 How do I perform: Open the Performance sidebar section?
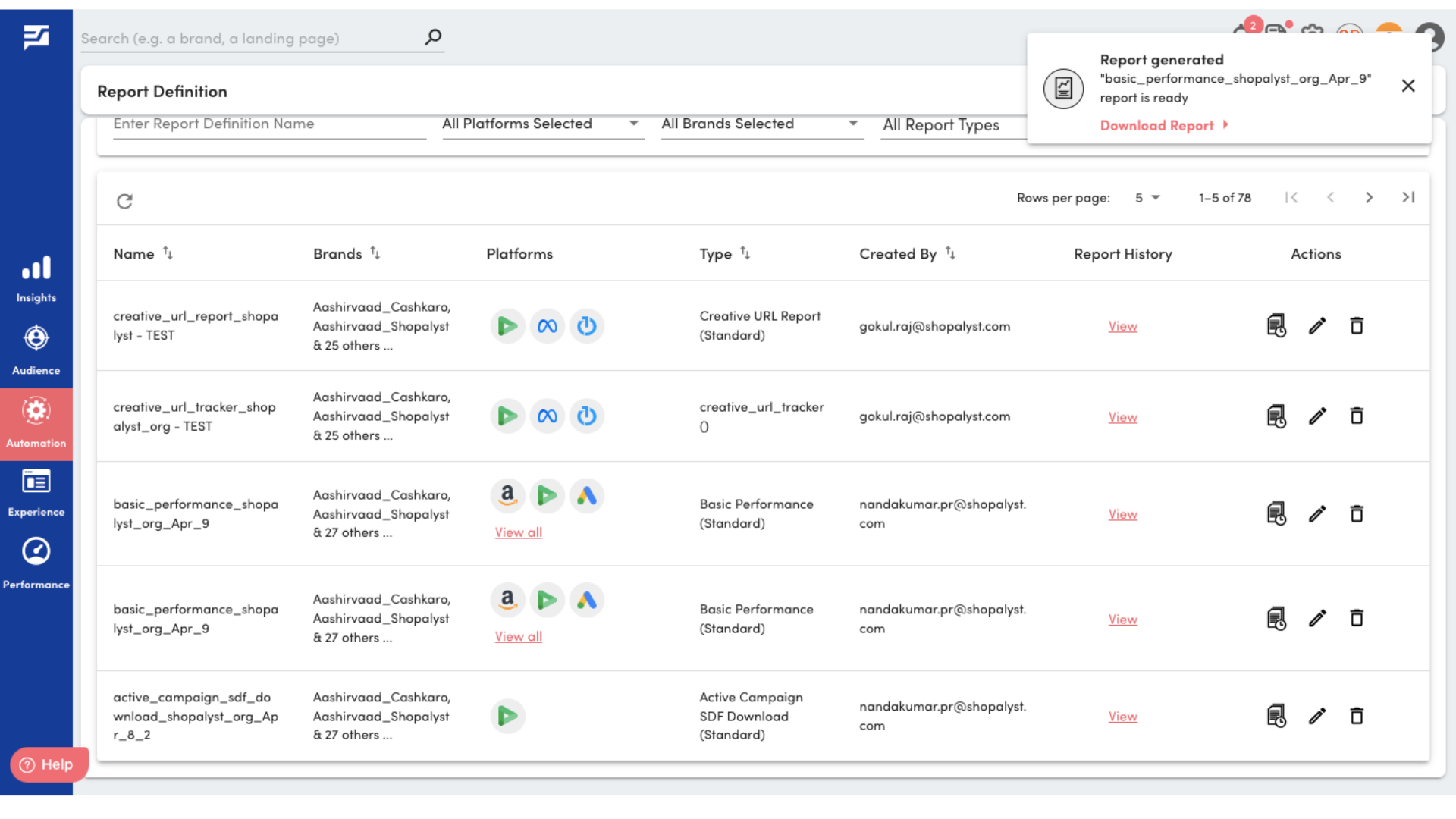click(x=36, y=563)
